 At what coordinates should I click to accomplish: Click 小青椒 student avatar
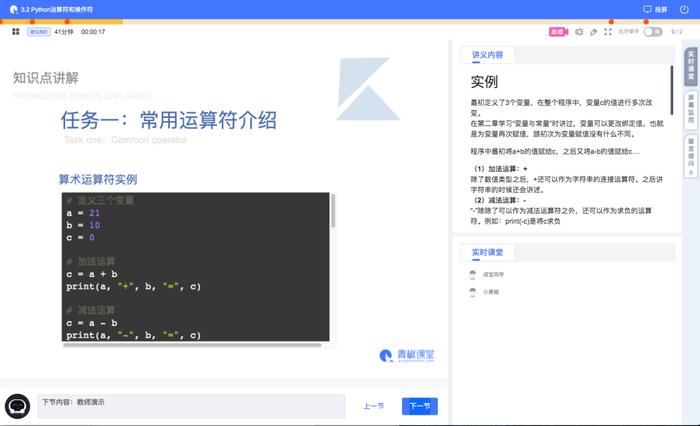pos(473,292)
